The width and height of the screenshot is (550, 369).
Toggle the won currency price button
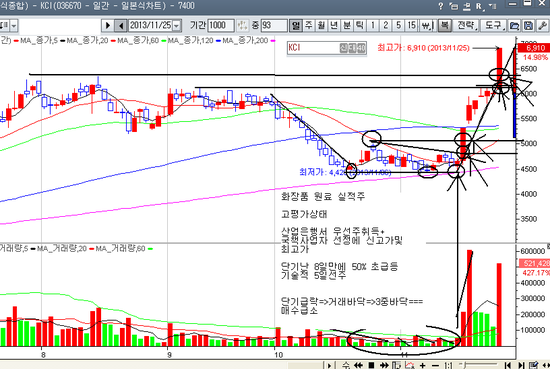pyautogui.click(x=427, y=26)
